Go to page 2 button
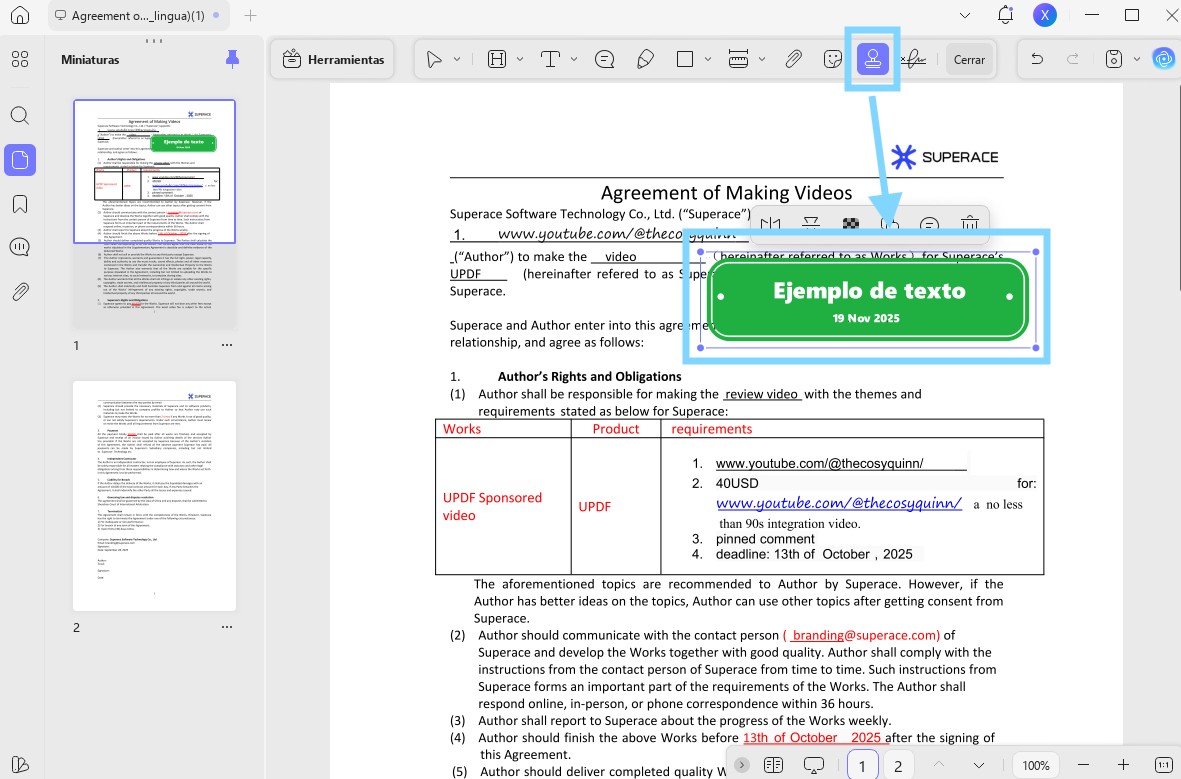This screenshot has width=1181, height=779. [898, 765]
